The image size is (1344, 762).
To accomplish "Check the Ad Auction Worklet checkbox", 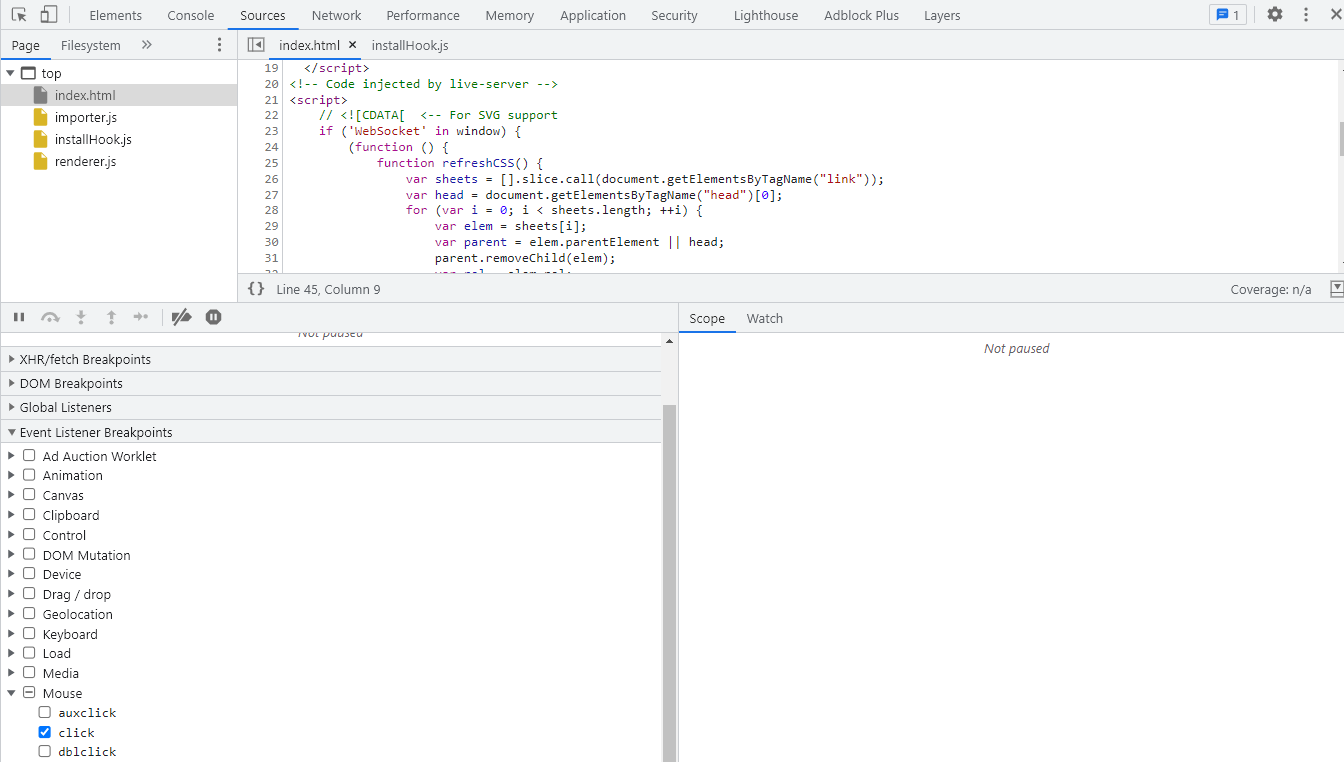I will point(29,455).
